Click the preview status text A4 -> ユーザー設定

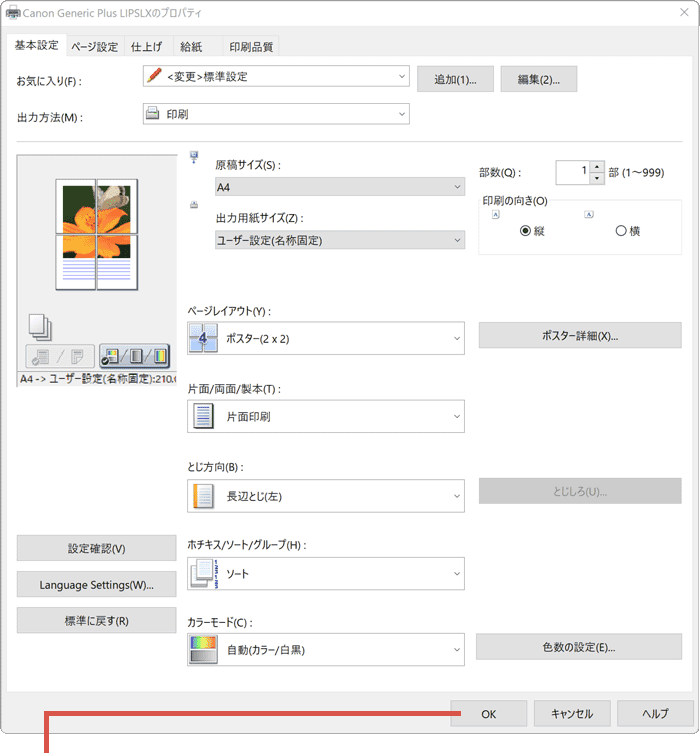97,379
